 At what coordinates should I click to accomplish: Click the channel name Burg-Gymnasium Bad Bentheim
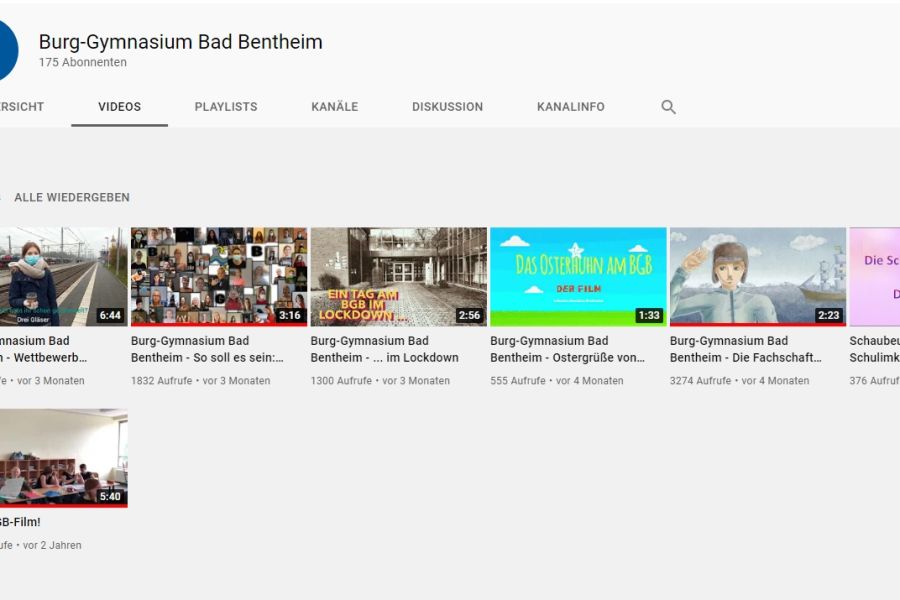click(181, 42)
